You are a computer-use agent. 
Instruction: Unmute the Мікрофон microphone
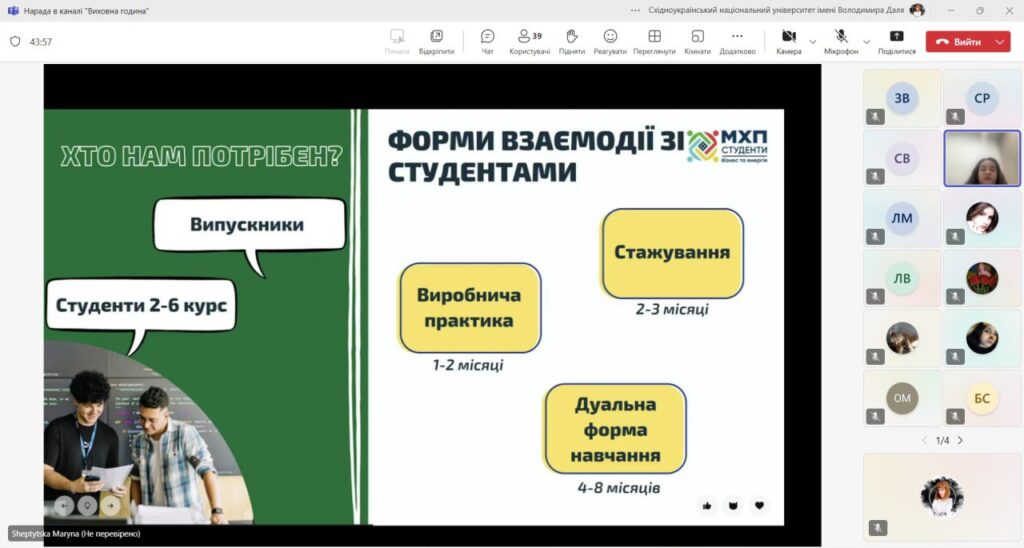click(x=841, y=41)
